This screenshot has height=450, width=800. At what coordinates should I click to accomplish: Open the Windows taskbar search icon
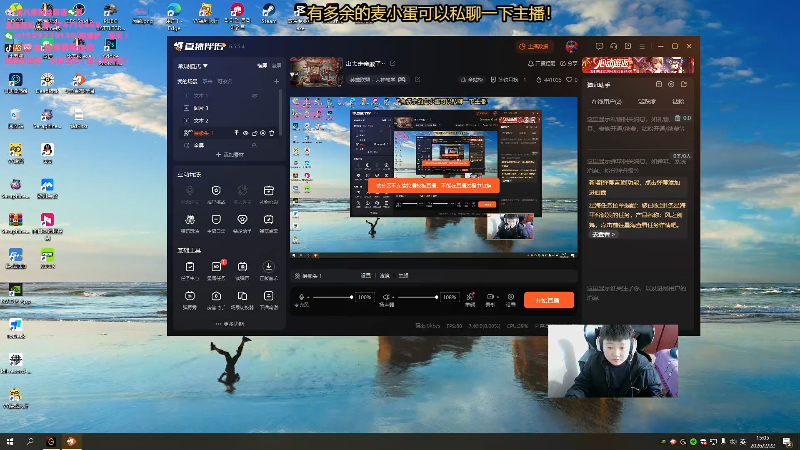(x=30, y=441)
